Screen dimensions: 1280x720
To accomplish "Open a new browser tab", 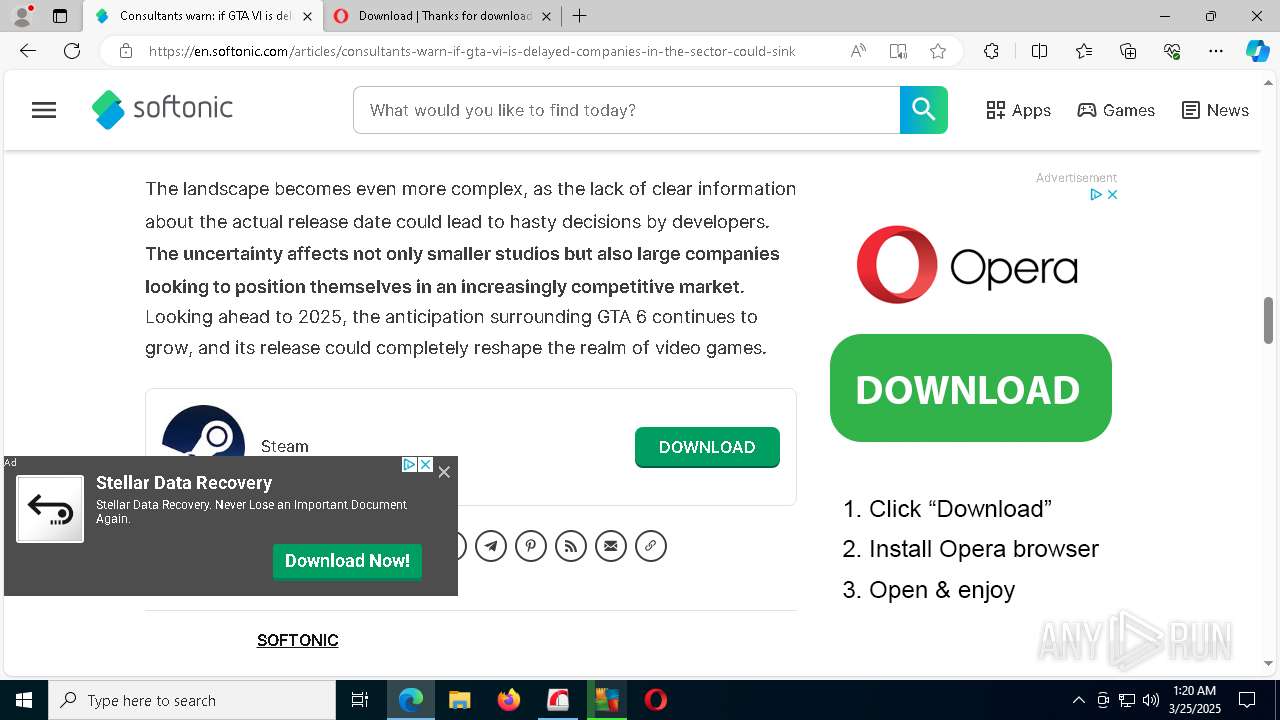I will pyautogui.click(x=579, y=16).
